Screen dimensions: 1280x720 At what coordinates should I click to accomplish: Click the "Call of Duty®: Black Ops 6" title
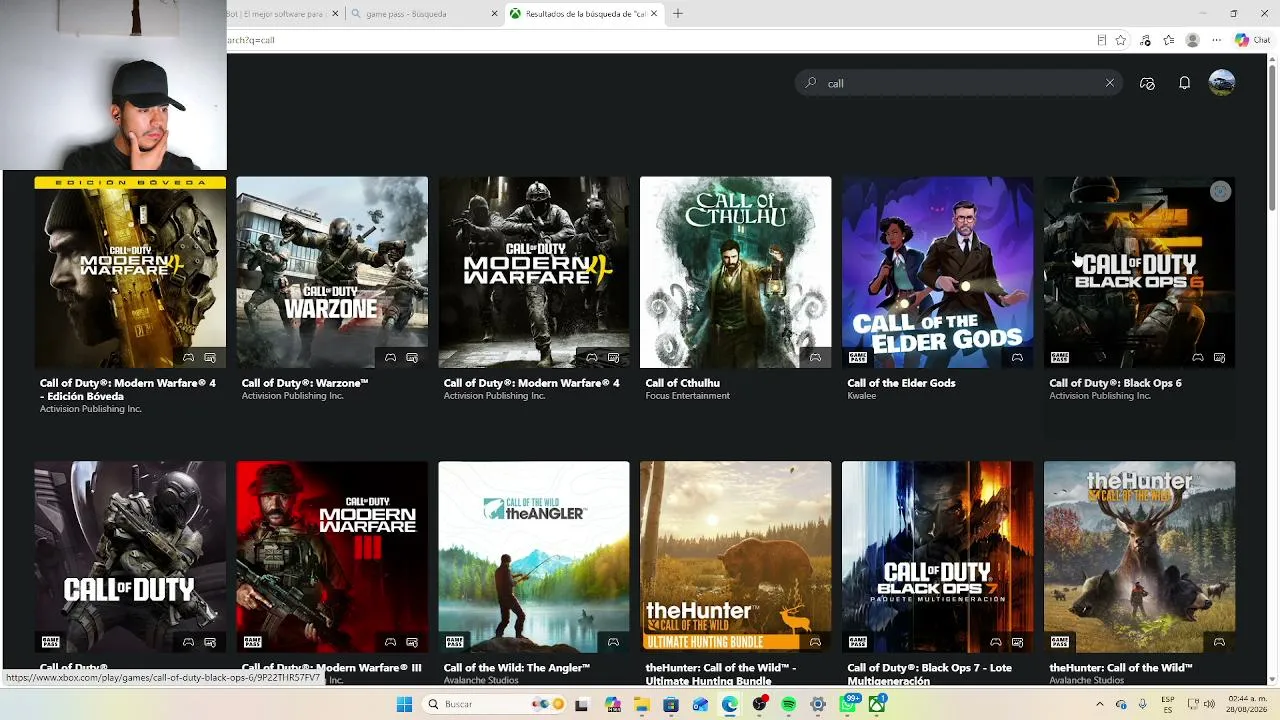click(x=1115, y=383)
